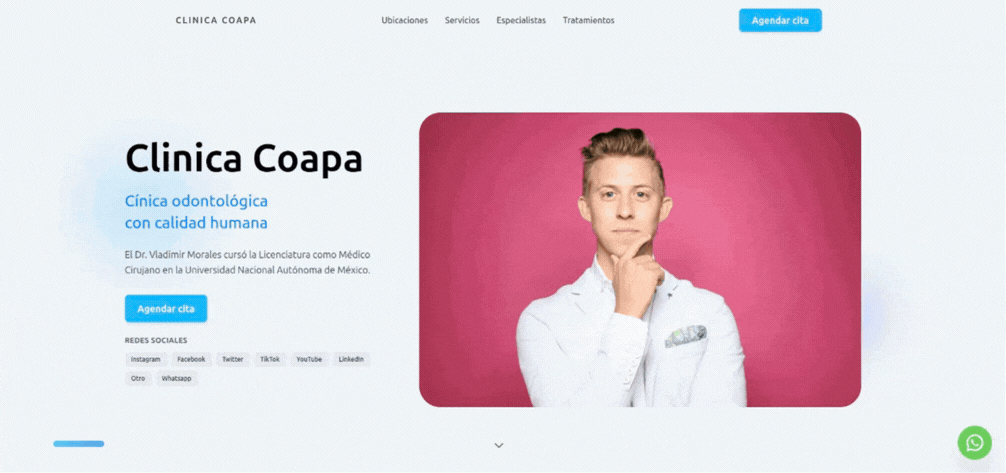Click the blue progress bar indicator

(x=78, y=443)
